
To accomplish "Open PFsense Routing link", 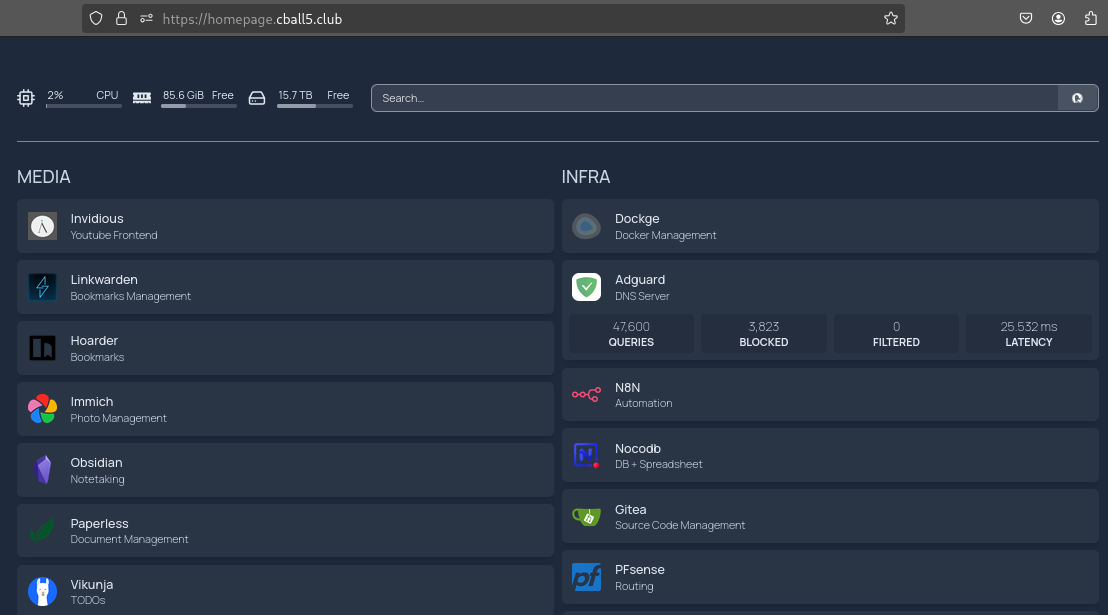I will [x=830, y=577].
